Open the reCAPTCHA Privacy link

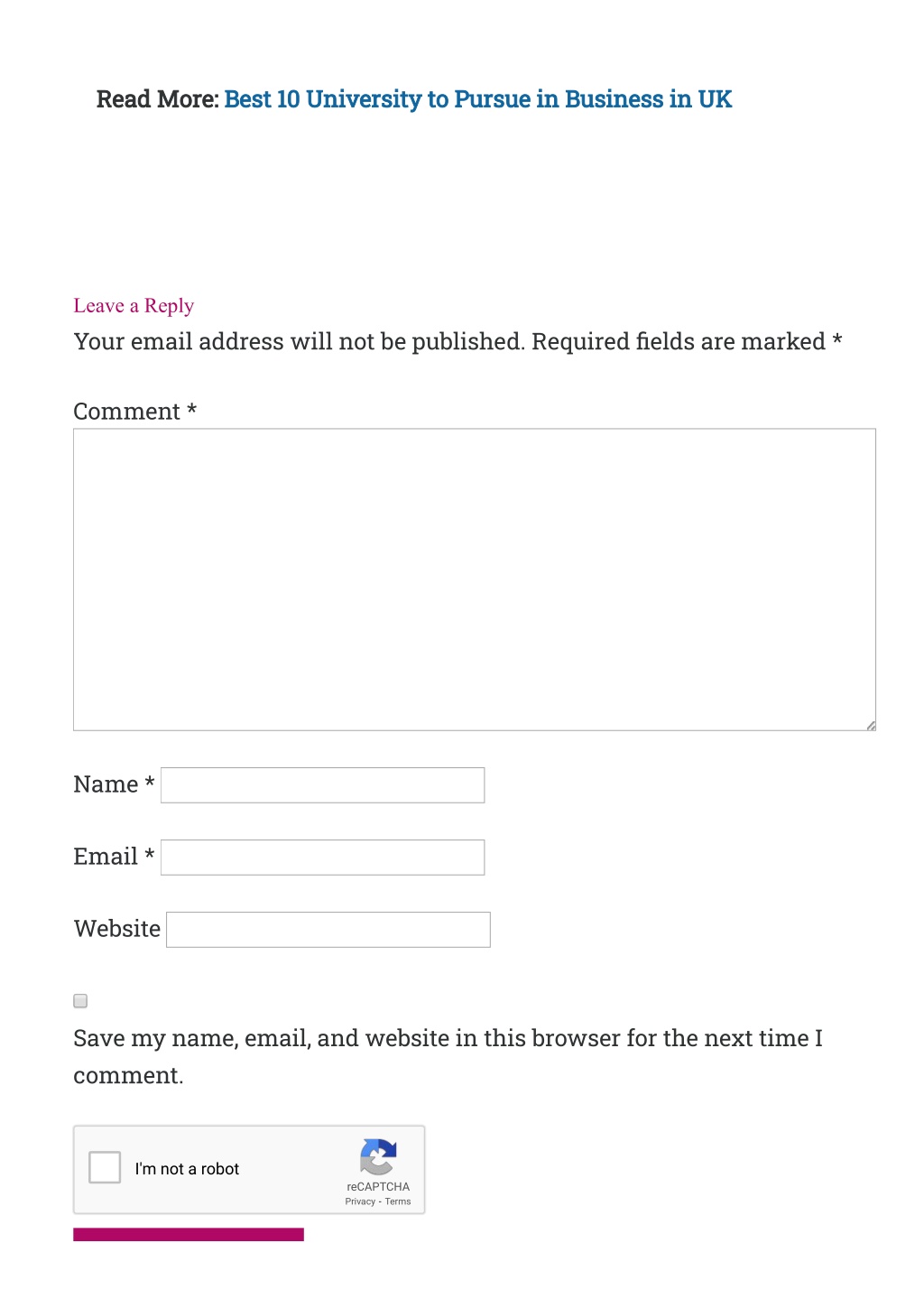(x=360, y=1201)
